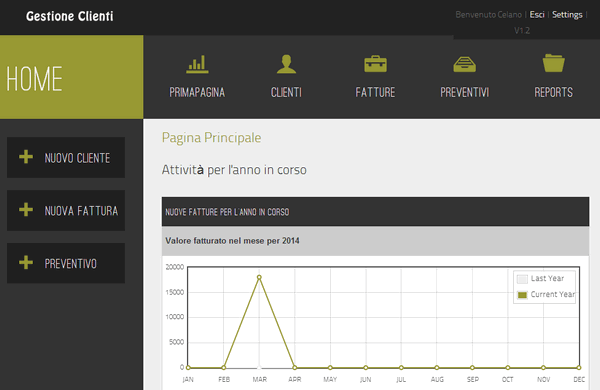This screenshot has height=390, width=600.
Task: Click the MAR peak data point
Action: 259,277
